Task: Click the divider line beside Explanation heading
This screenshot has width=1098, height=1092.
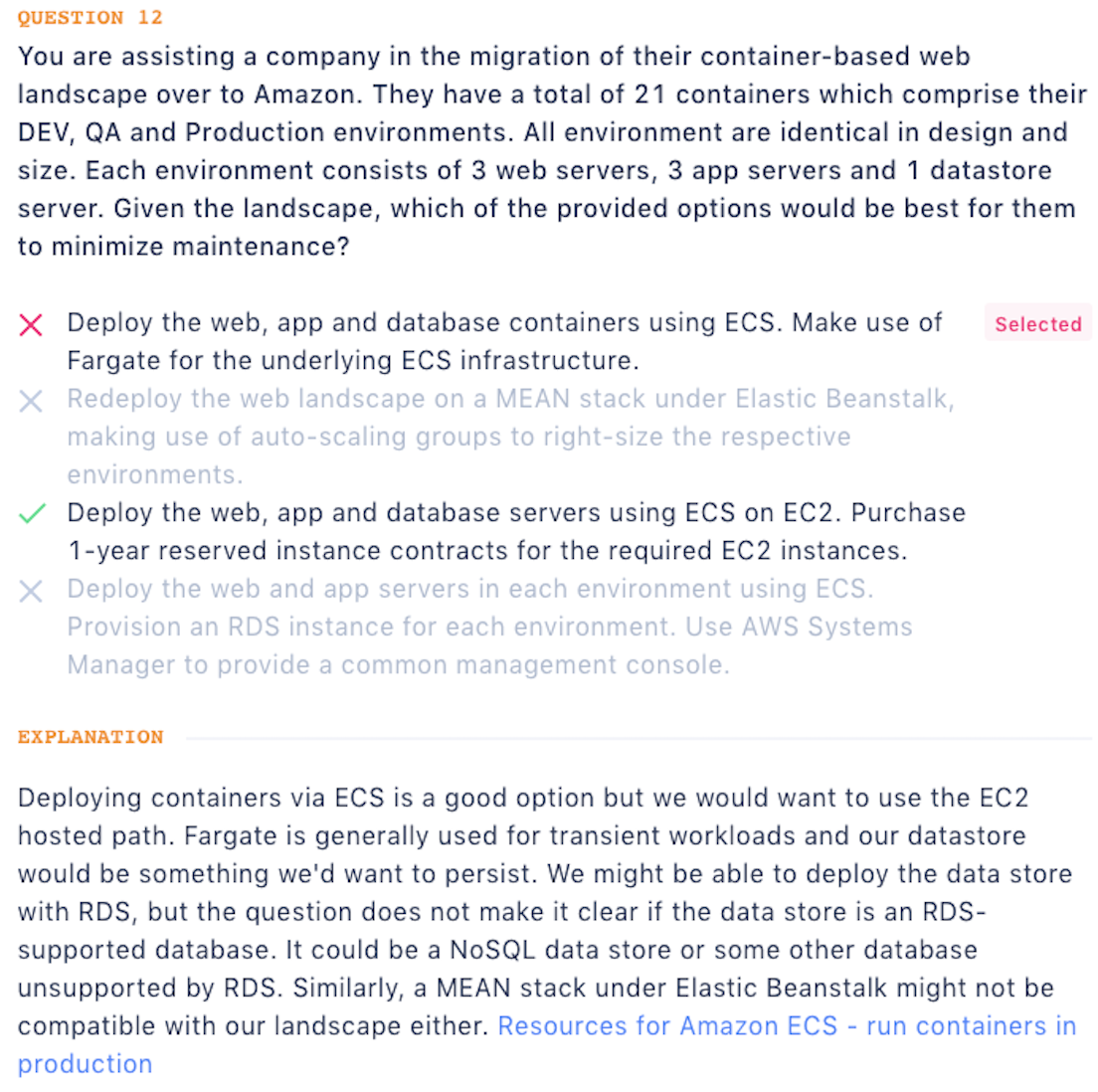Action: point(637,738)
